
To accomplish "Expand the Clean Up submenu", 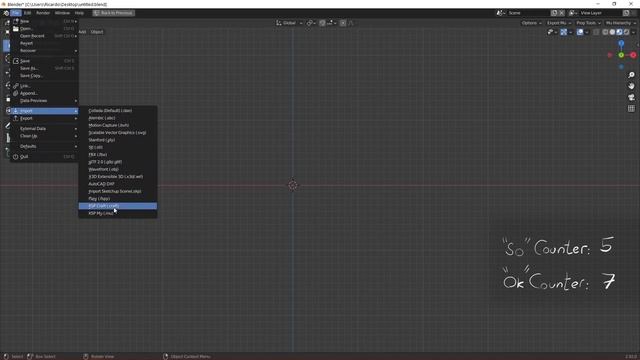I will pos(44,136).
